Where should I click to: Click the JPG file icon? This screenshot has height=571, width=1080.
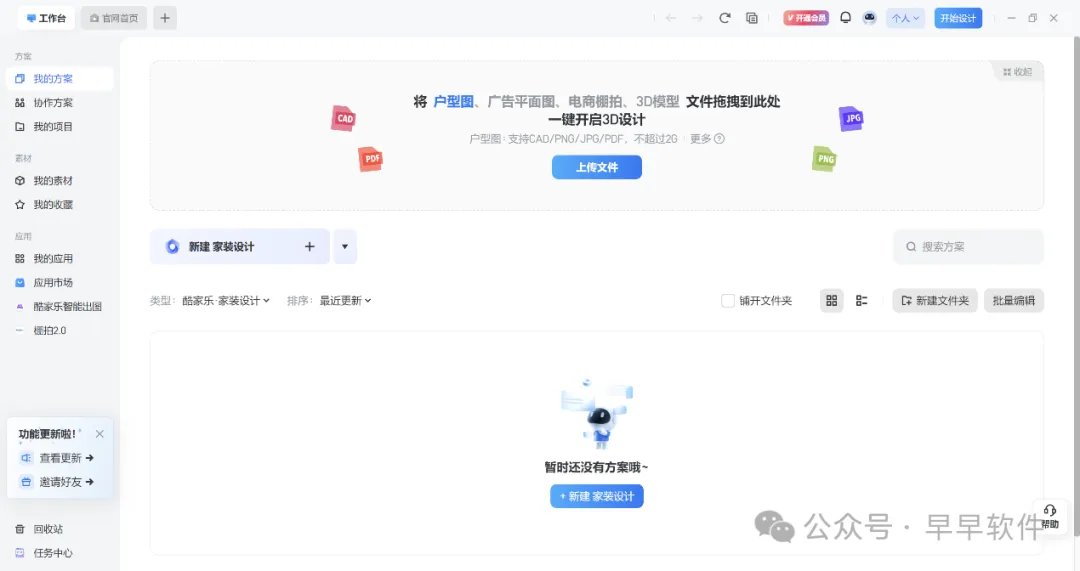(x=851, y=118)
